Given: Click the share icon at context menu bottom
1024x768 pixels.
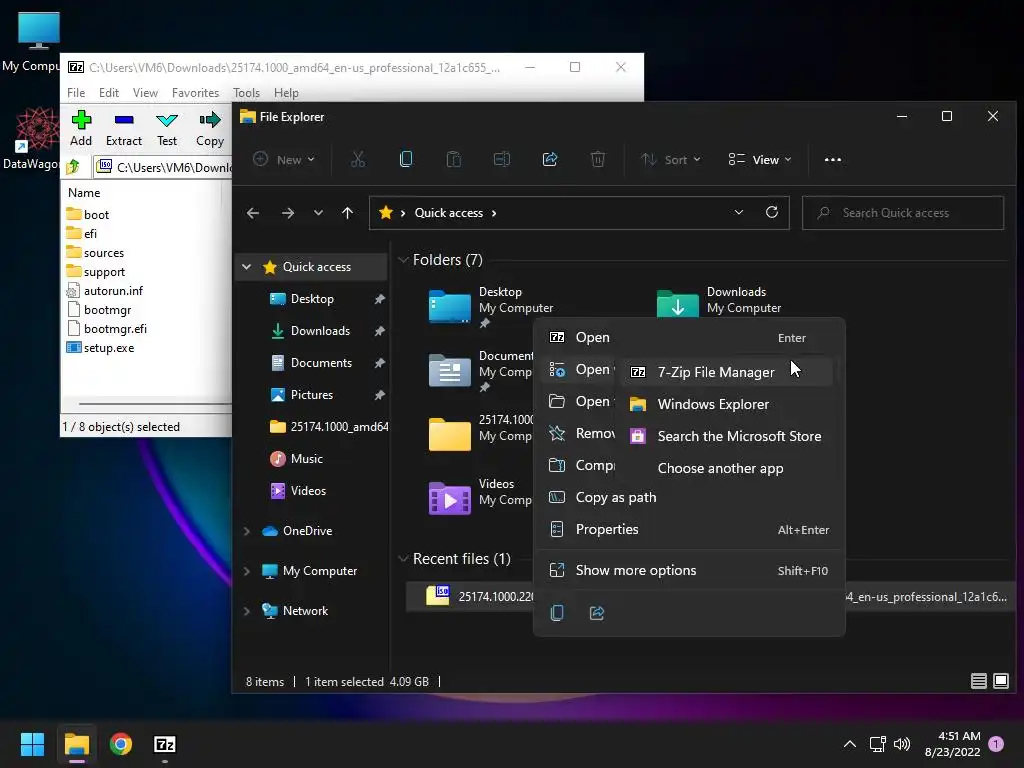Looking at the screenshot, I should click(x=597, y=613).
